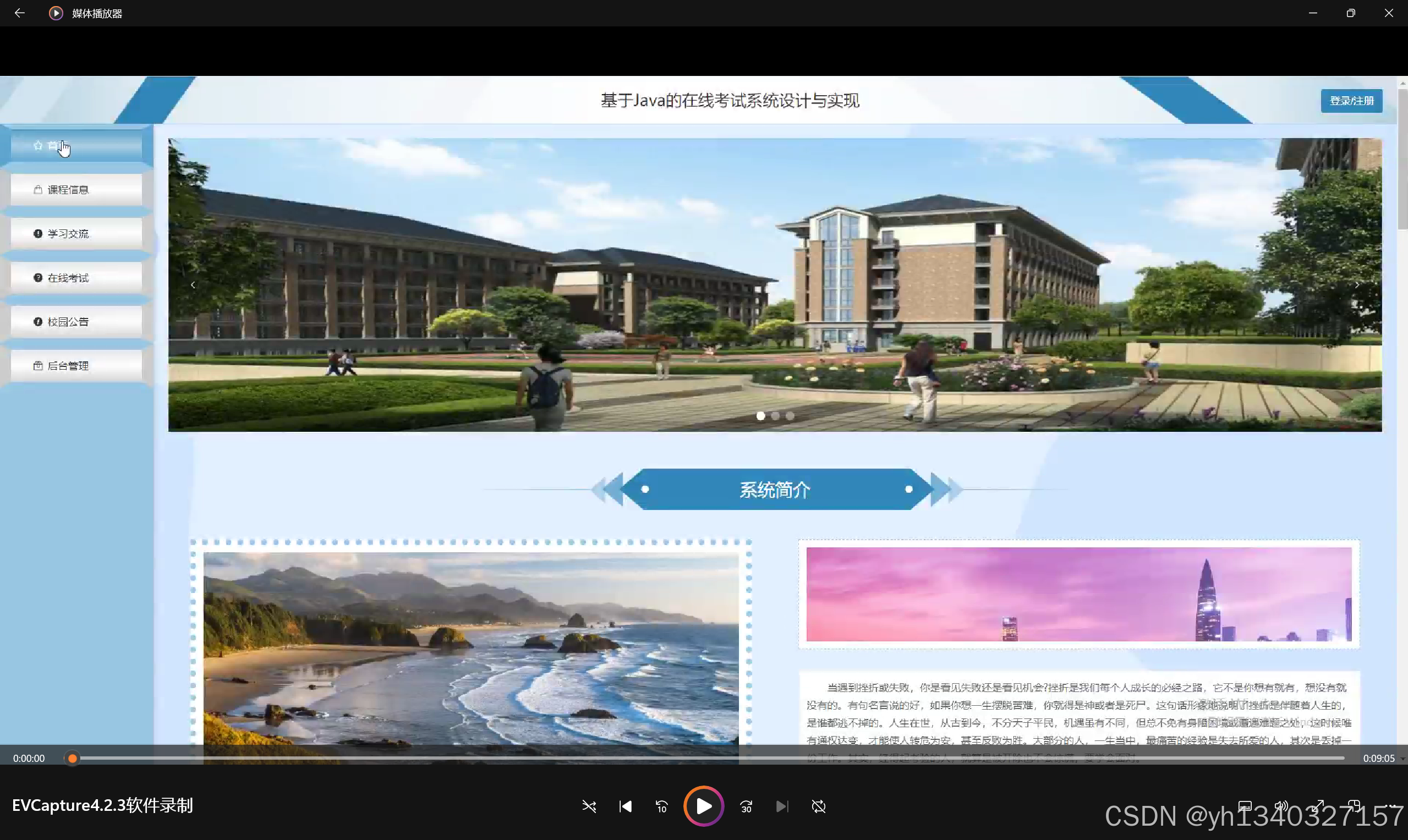The width and height of the screenshot is (1408, 840).
Task: Open subtitles and captions menu
Action: [x=1245, y=806]
